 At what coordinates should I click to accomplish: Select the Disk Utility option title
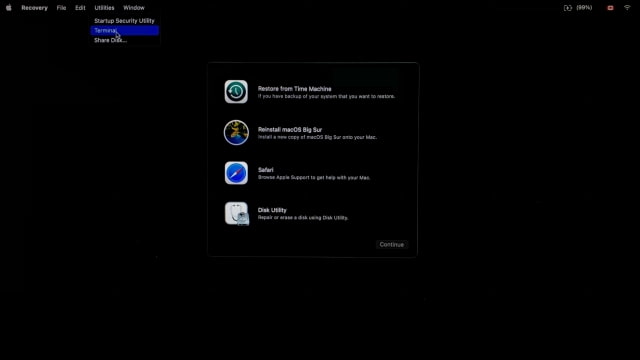[x=272, y=210]
